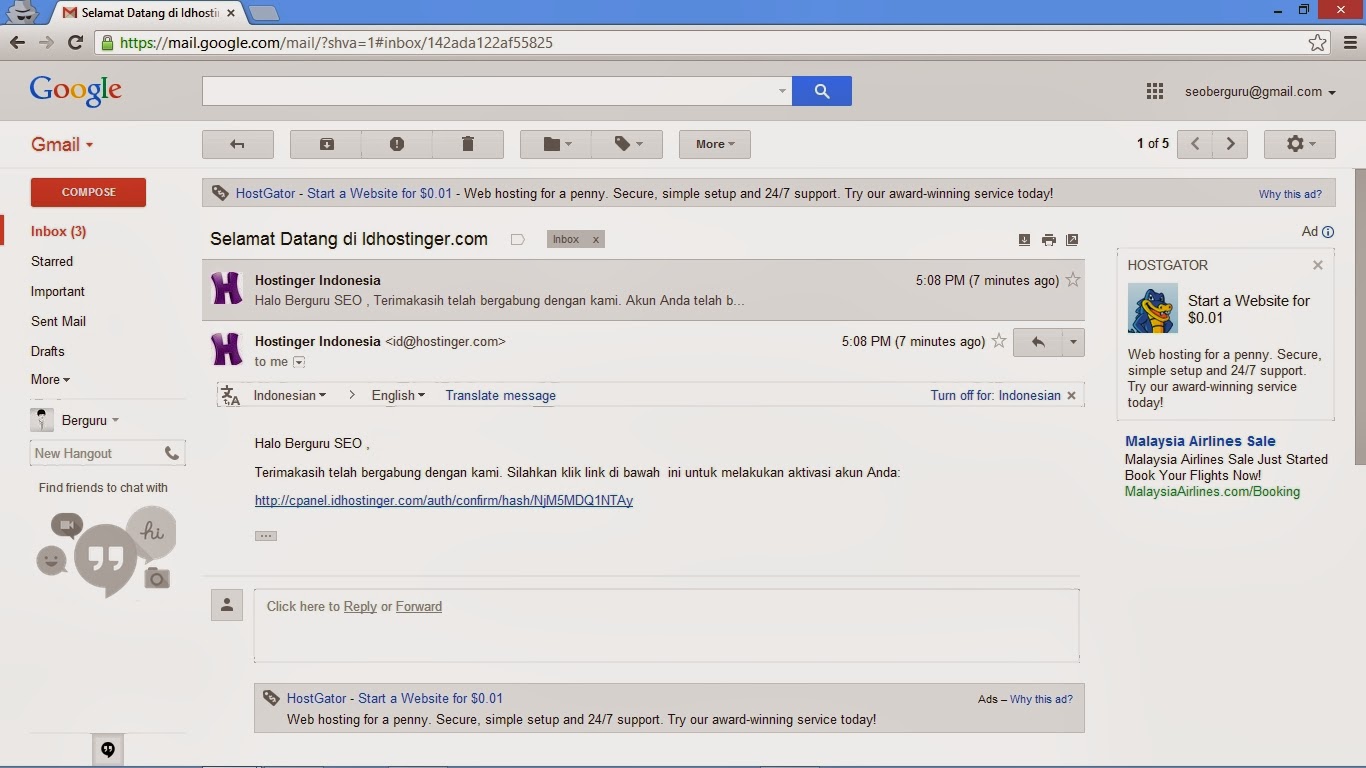
Task: Open the top HostGator ad link
Action: click(344, 193)
